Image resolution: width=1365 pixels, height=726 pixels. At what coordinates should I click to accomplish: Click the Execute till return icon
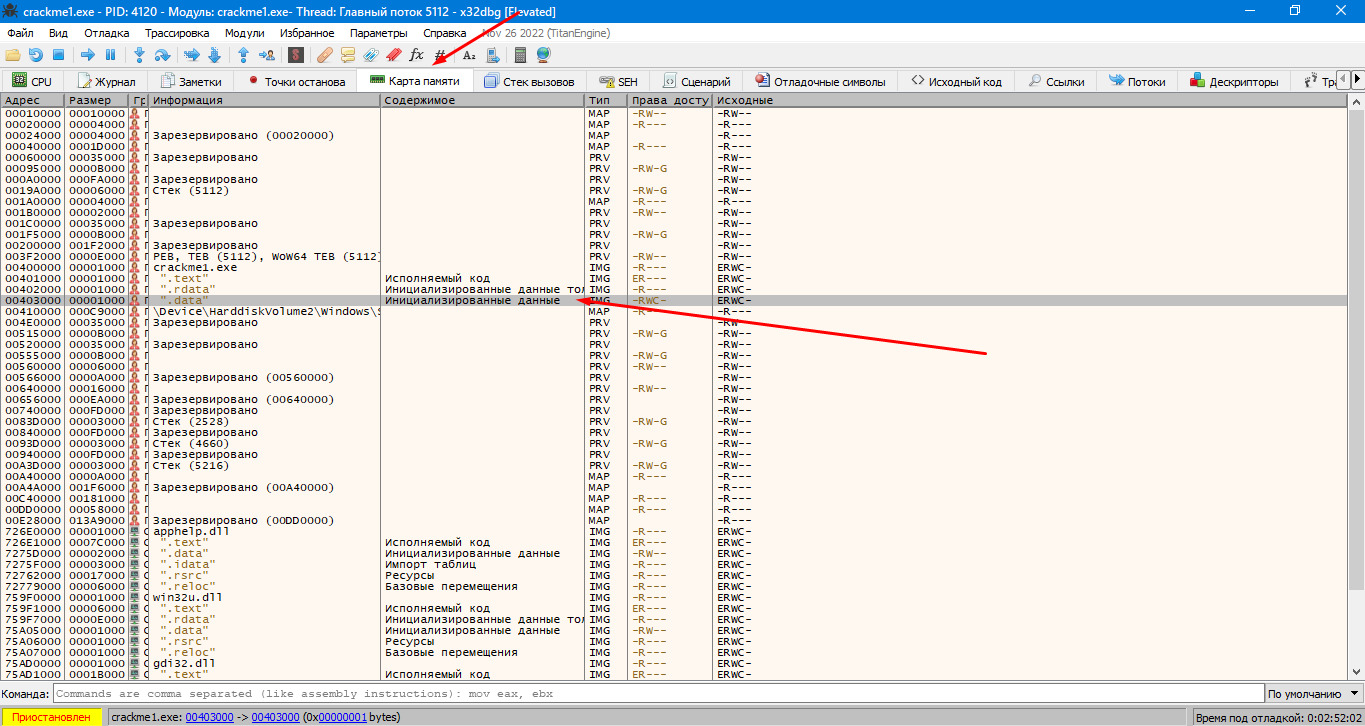pos(243,55)
